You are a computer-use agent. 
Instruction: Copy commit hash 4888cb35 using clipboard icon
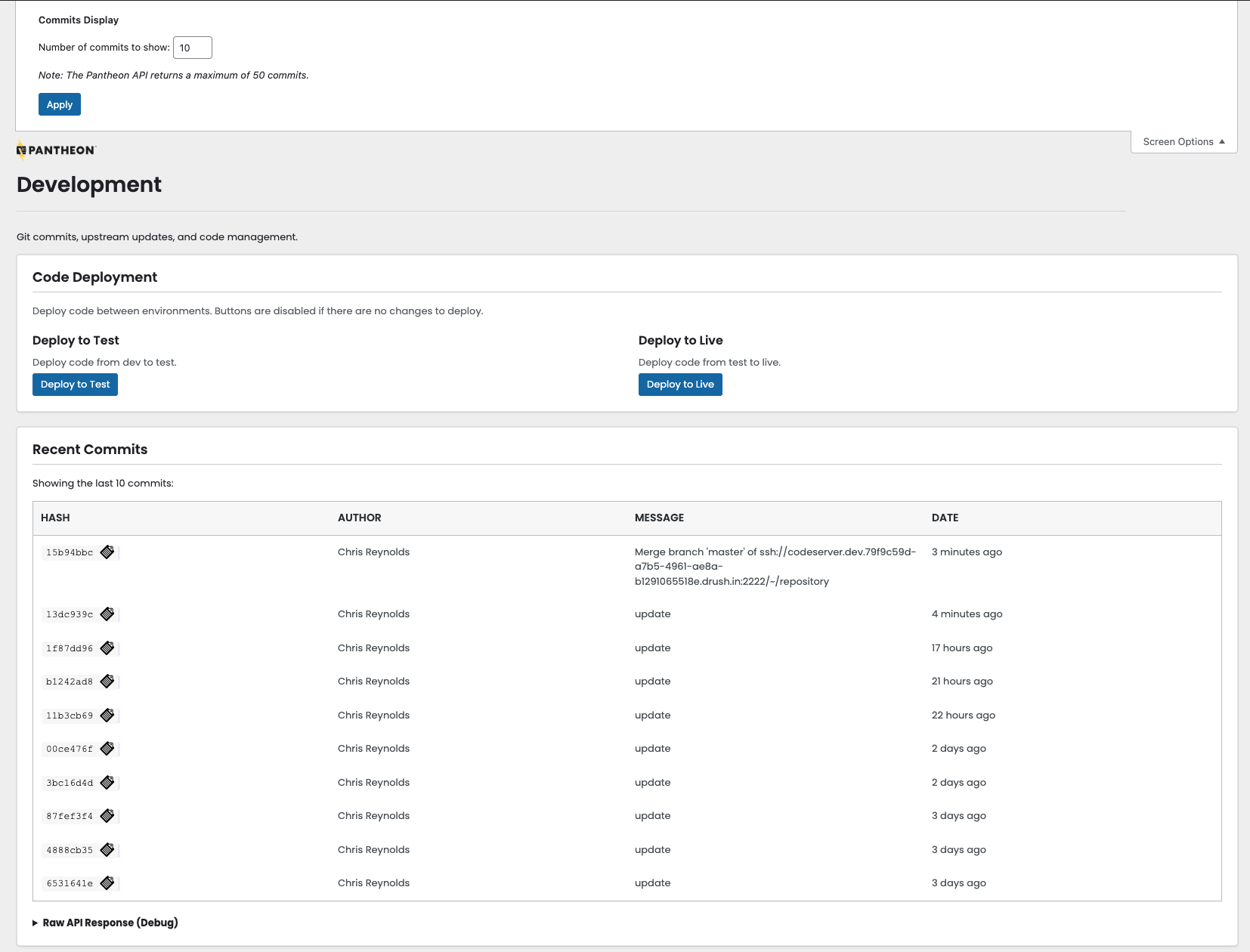[x=107, y=849]
